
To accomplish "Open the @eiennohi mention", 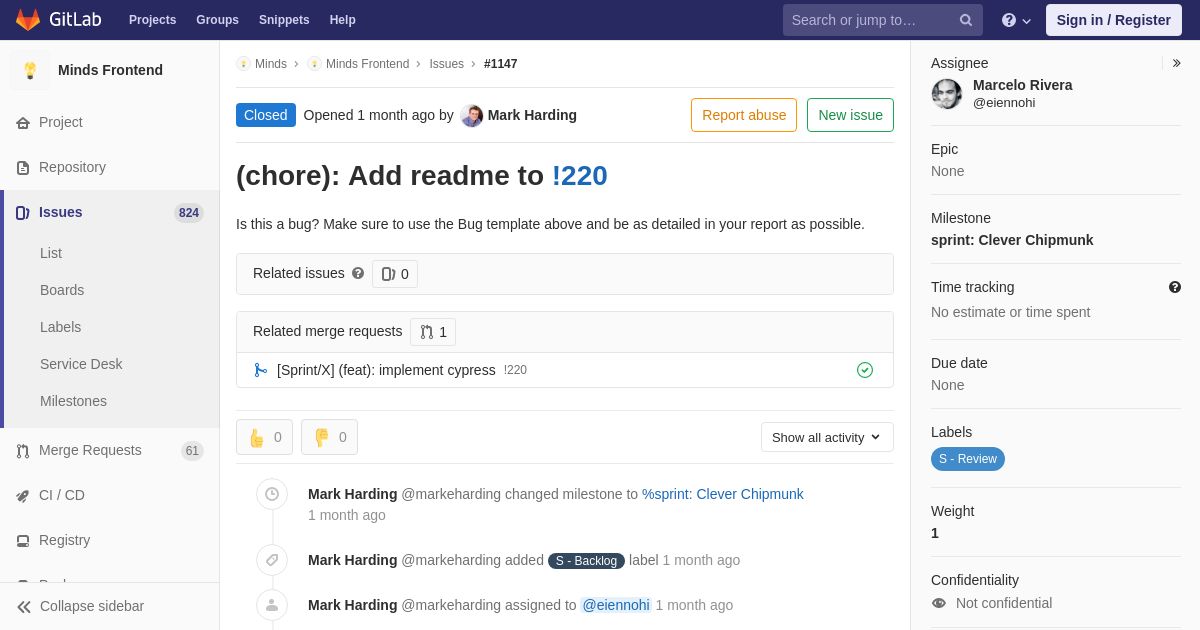I will click(x=616, y=605).
